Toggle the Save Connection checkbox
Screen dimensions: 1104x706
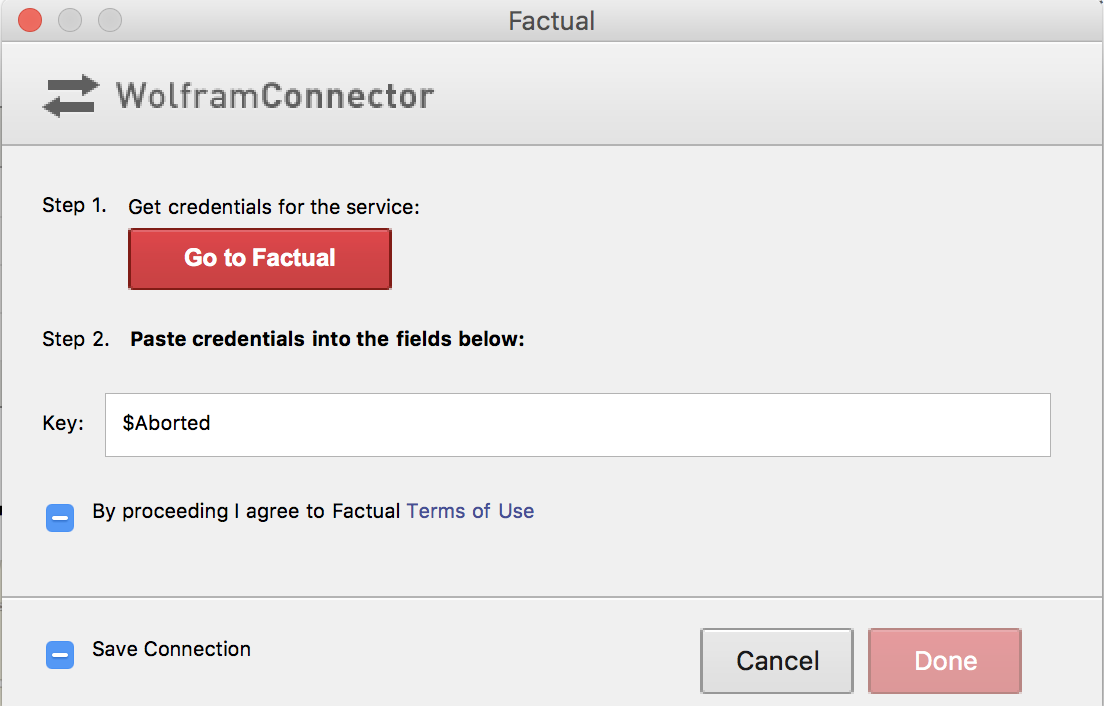[x=60, y=655]
